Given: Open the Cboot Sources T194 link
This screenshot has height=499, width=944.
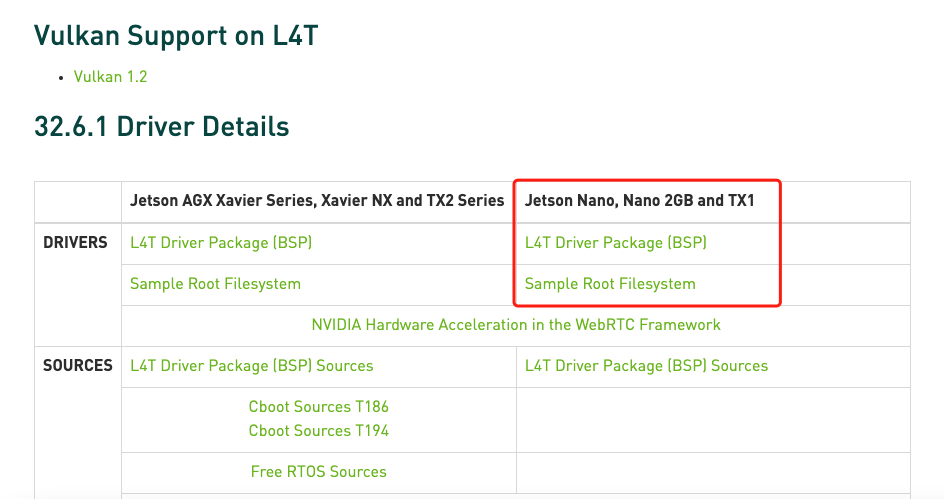Looking at the screenshot, I should tap(318, 431).
